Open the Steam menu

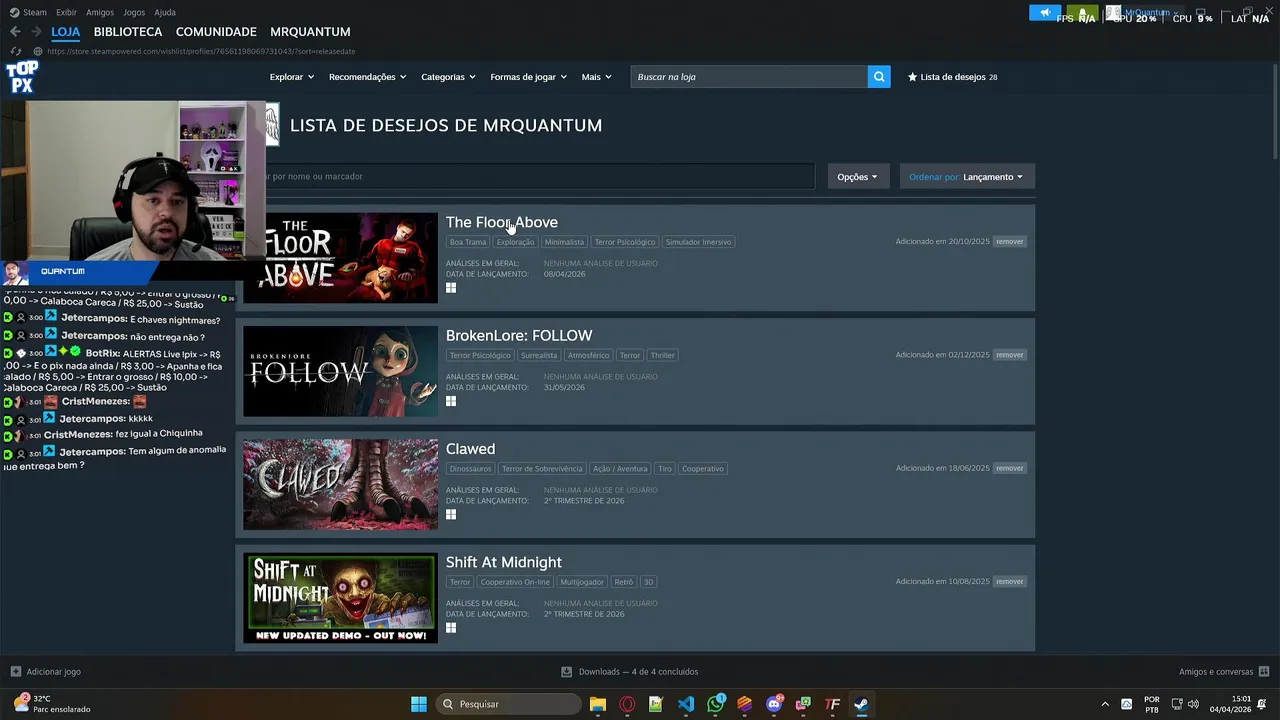(x=28, y=12)
